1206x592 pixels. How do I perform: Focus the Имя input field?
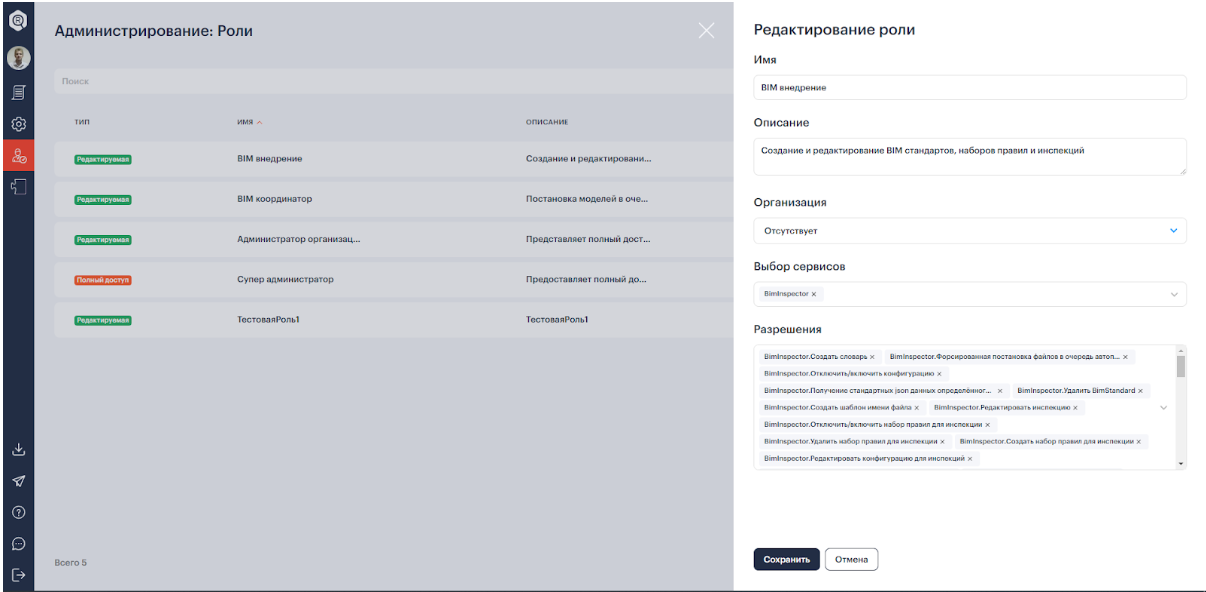[970, 87]
